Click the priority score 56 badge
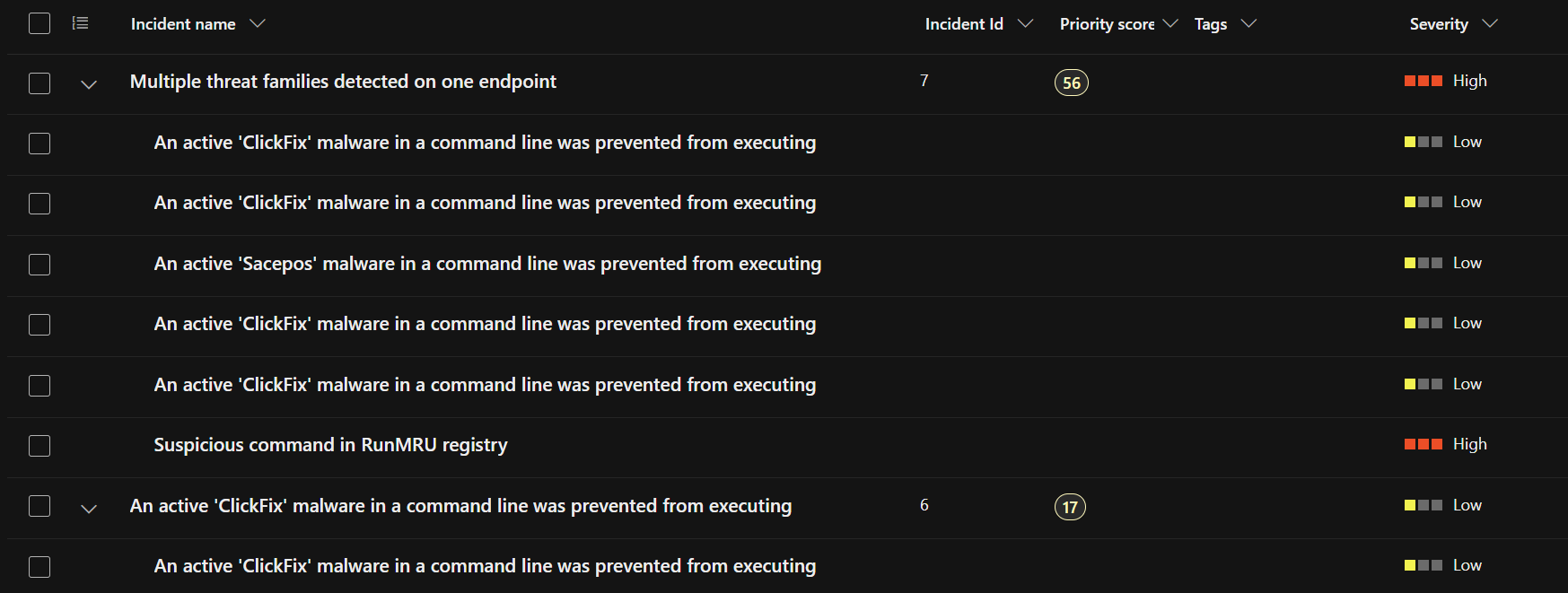The image size is (1568, 593). coord(1071,83)
